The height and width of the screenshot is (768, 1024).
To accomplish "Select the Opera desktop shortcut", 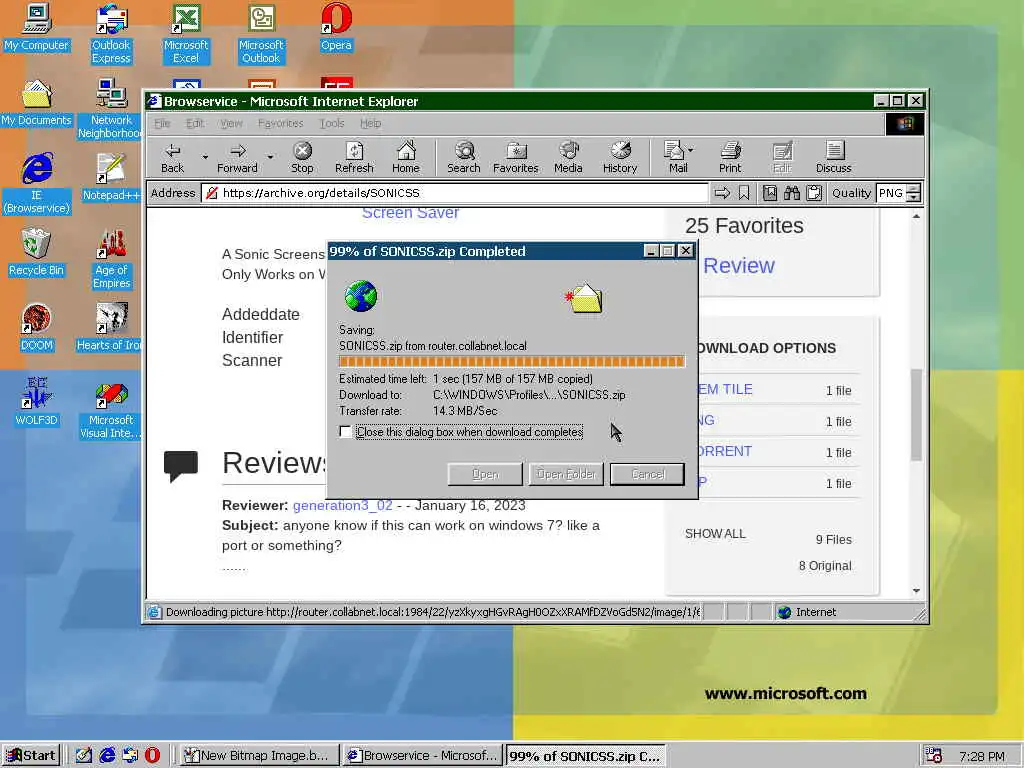I will tap(336, 28).
